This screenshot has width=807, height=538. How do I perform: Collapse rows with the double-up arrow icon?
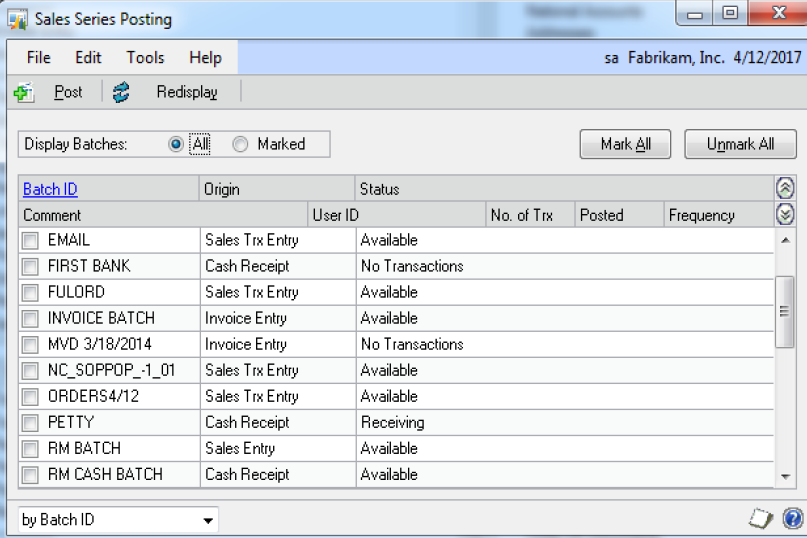(x=785, y=188)
